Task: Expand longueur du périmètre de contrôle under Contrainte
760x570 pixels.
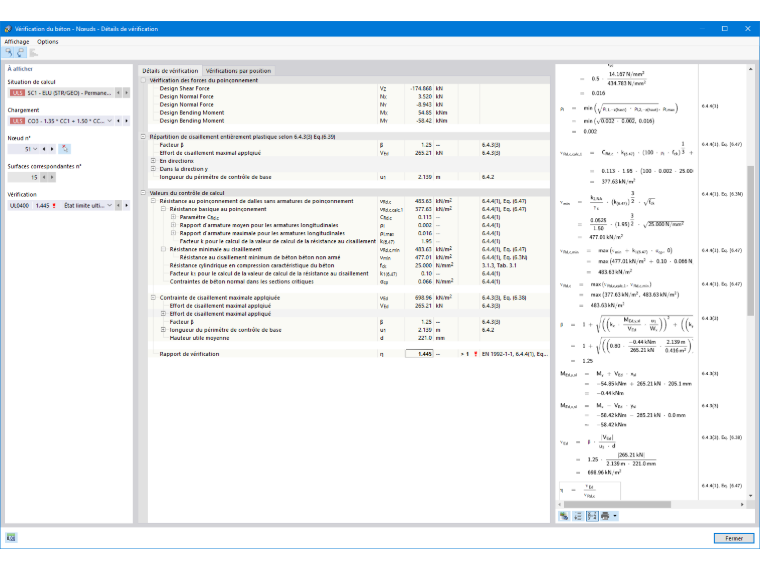Action: 163,330
